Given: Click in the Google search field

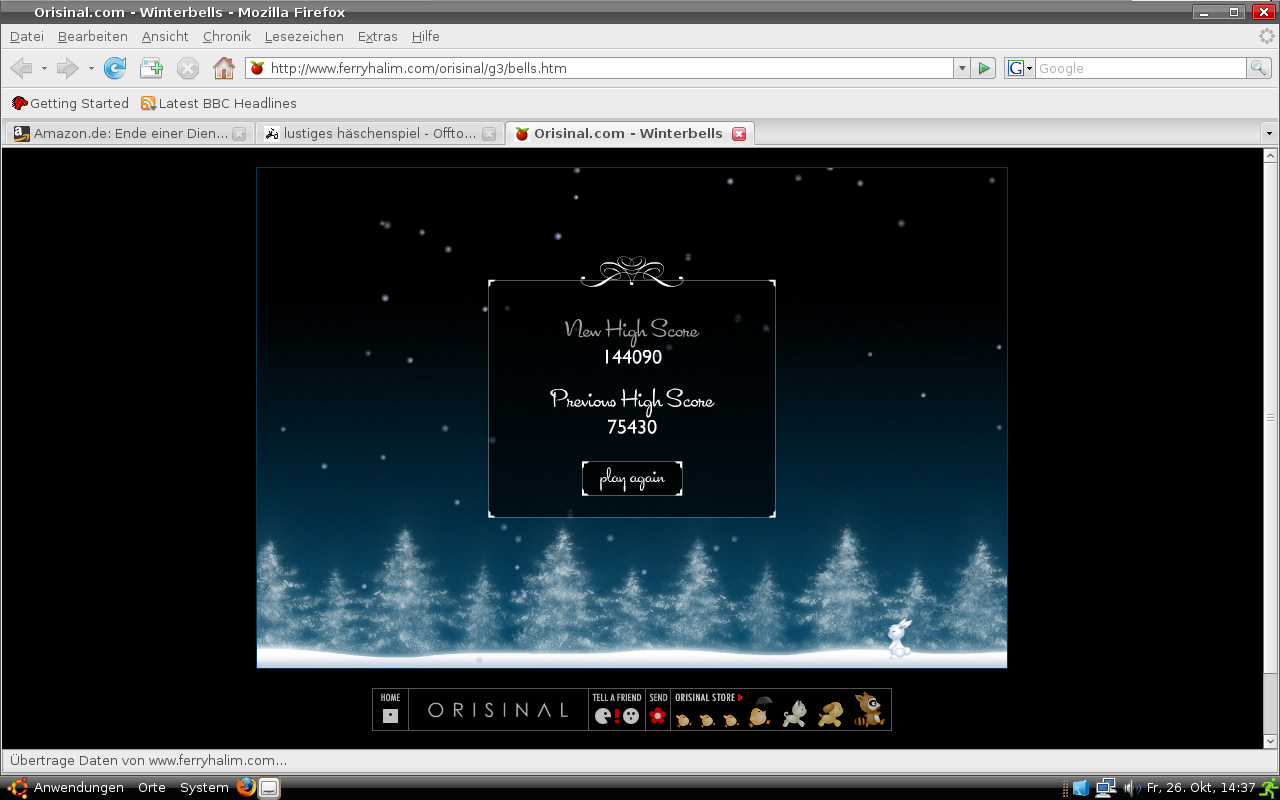Looking at the screenshot, I should pos(1140,68).
